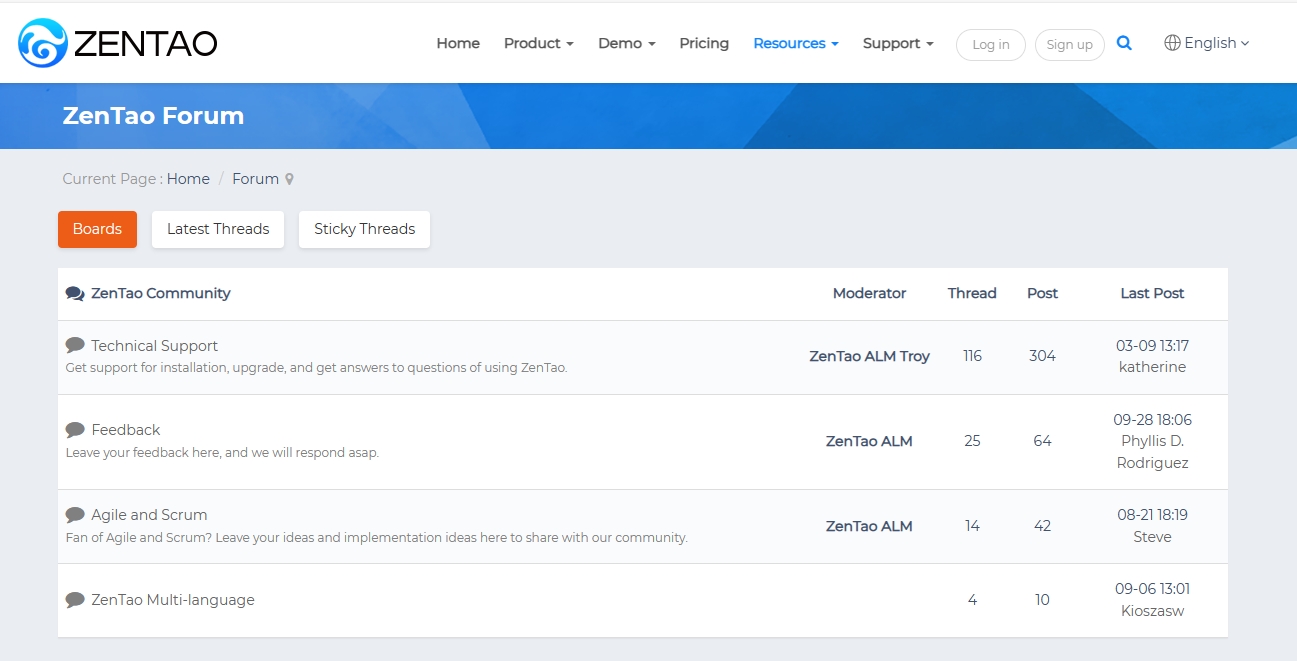Open the Agile and Scrum board
This screenshot has height=661, width=1297.
tap(149, 515)
